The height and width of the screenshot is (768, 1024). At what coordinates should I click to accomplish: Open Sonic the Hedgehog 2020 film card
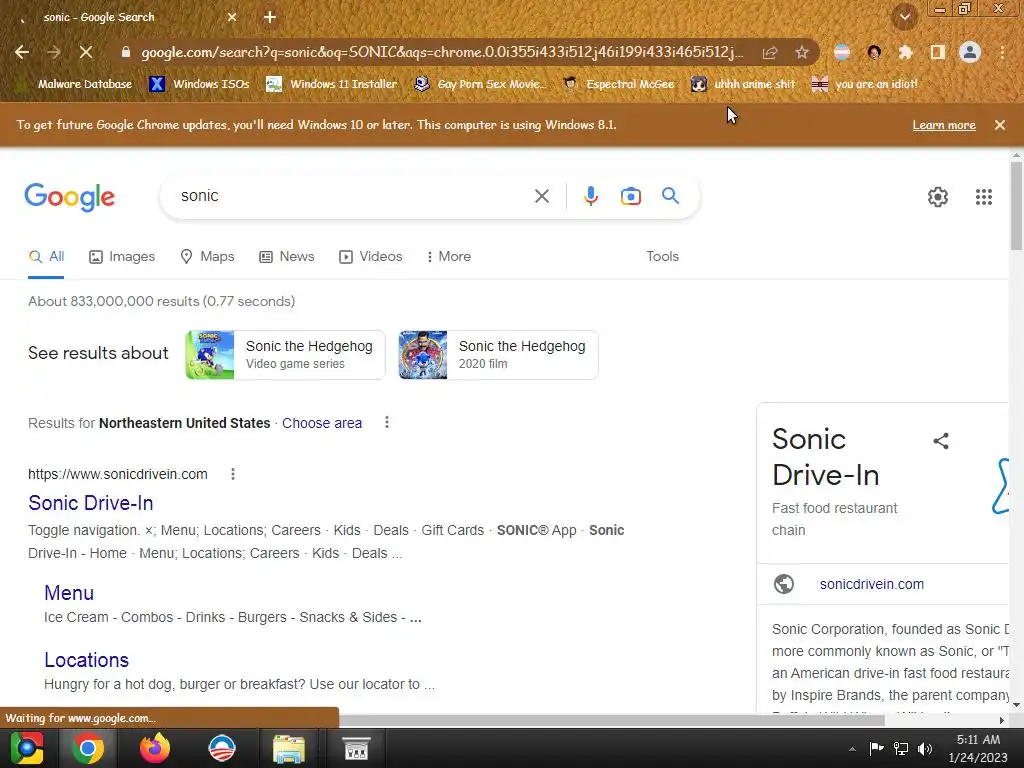pyautogui.click(x=498, y=355)
